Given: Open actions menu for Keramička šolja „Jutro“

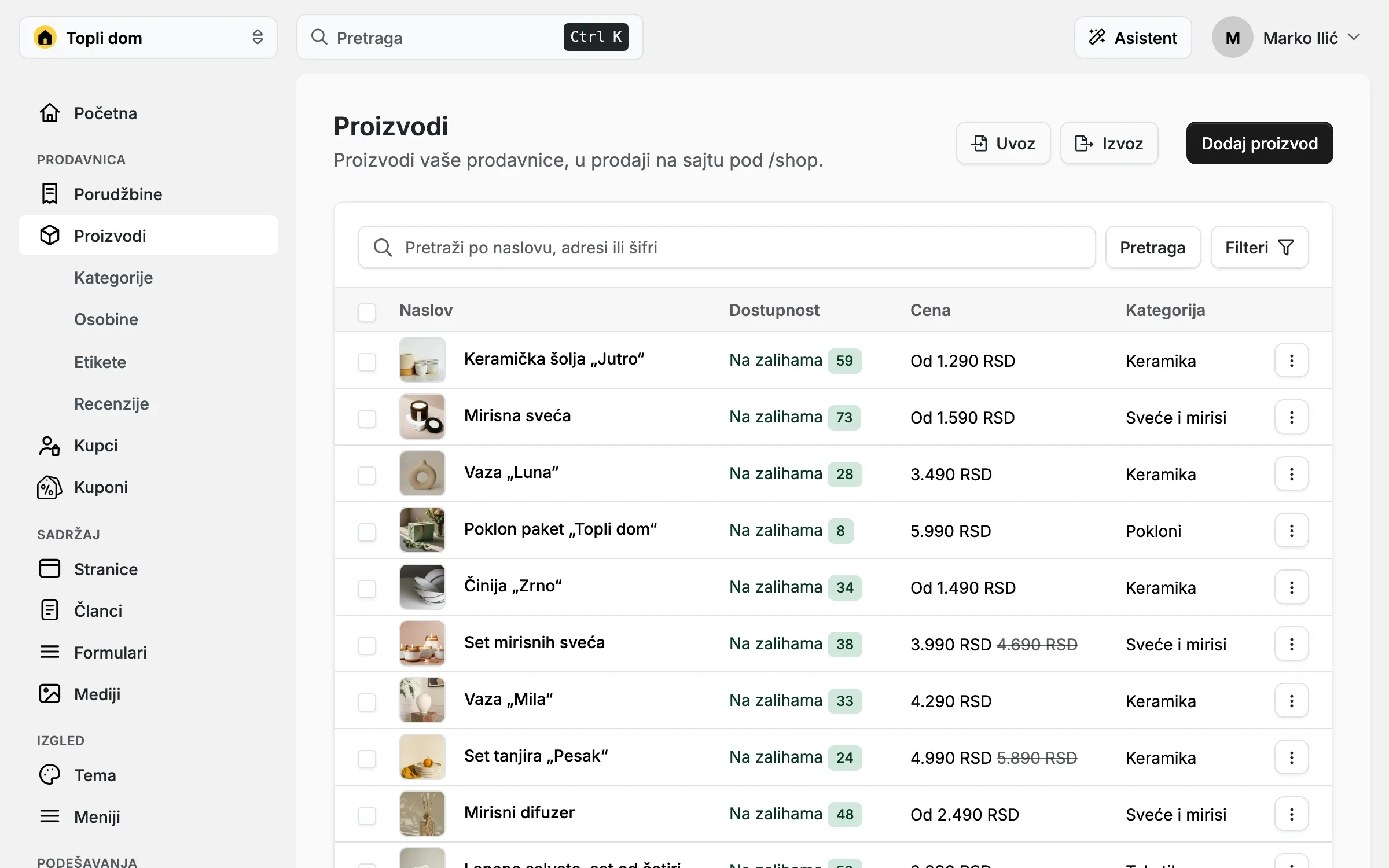Looking at the screenshot, I should coord(1291,361).
